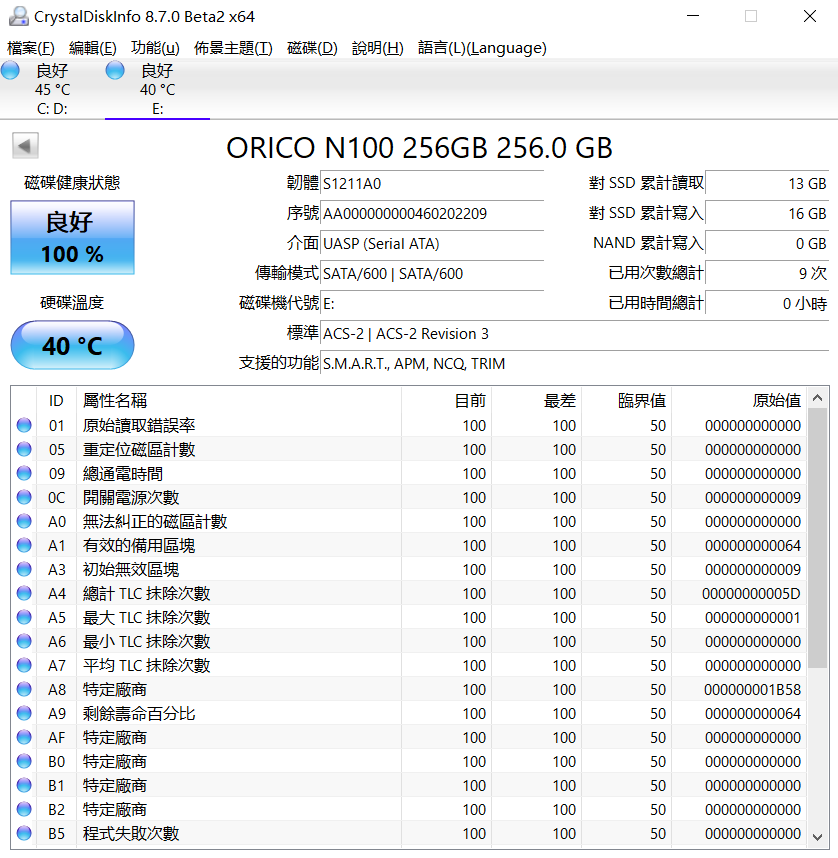This screenshot has height=858, width=838.
Task: Click the serial number field AA000000000460202209
Action: click(432, 214)
